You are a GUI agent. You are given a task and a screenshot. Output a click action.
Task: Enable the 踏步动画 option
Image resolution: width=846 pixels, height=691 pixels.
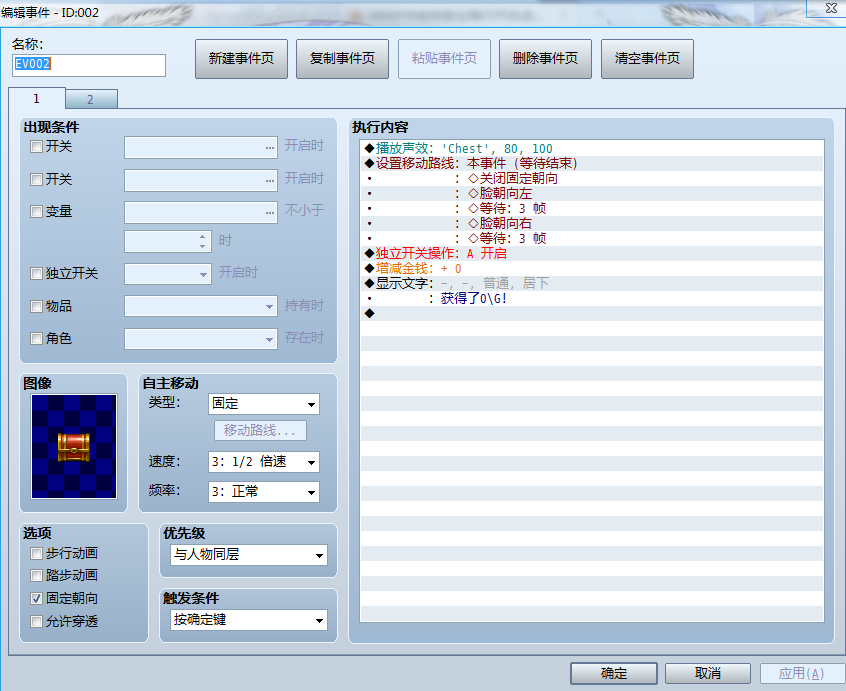36,576
